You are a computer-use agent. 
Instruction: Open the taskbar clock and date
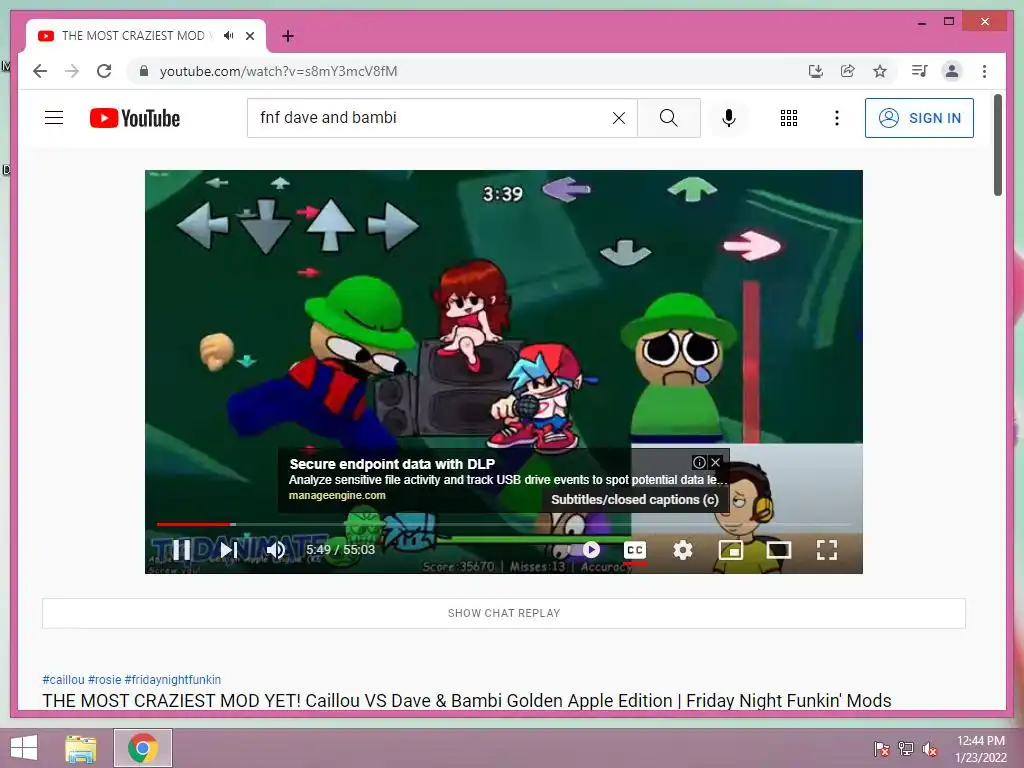tap(981, 749)
